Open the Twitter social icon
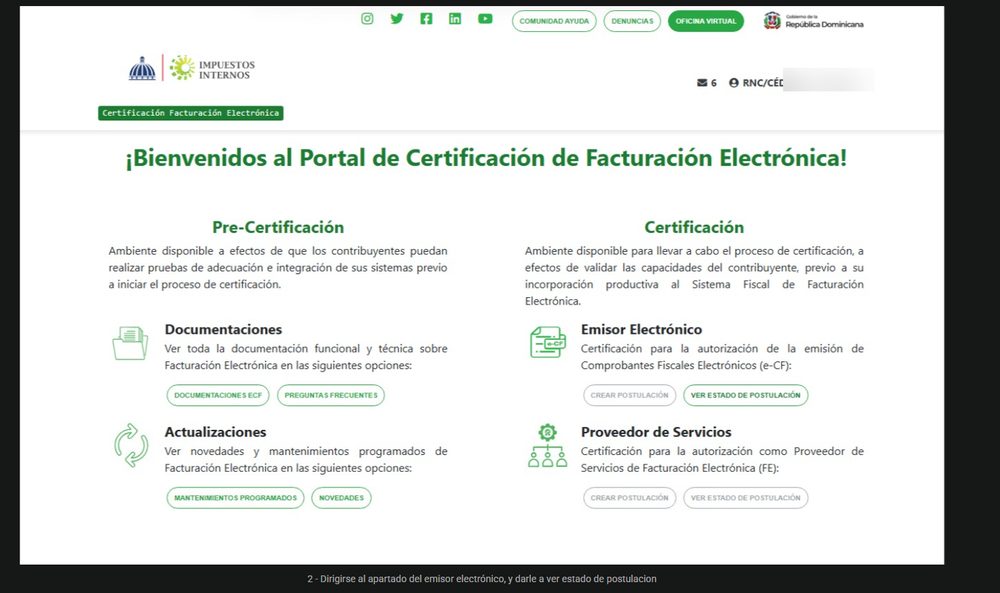 tap(397, 18)
